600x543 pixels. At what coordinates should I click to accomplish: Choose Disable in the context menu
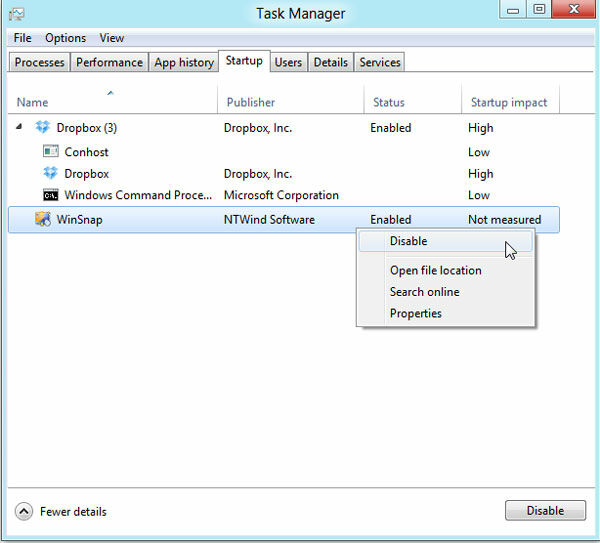point(445,241)
